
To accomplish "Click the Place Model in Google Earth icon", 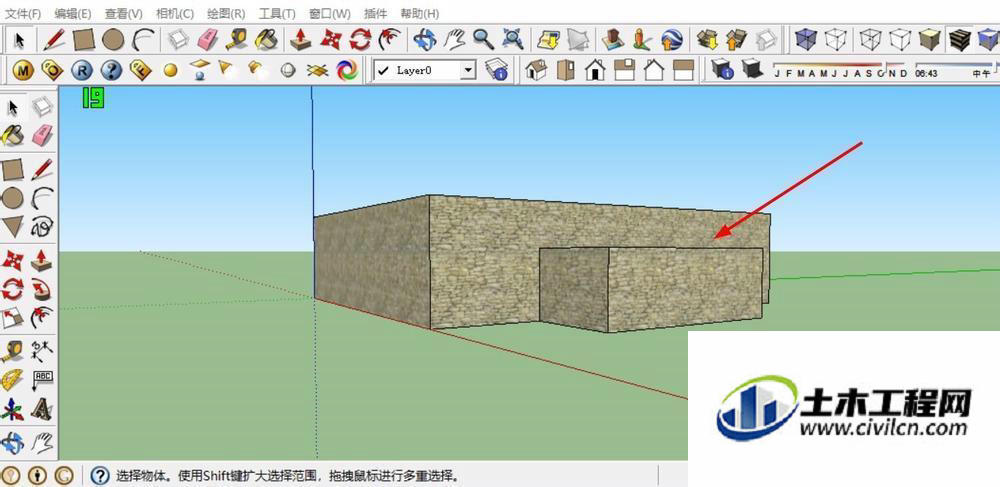I will click(672, 40).
